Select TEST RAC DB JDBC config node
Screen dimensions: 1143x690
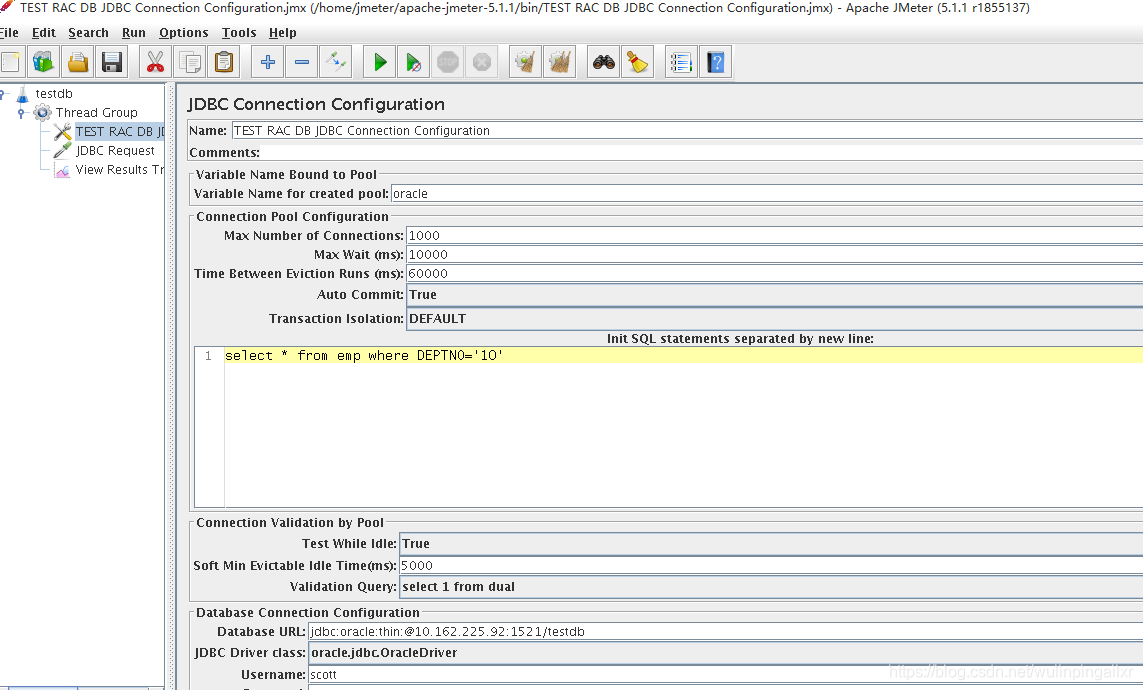tap(120, 131)
